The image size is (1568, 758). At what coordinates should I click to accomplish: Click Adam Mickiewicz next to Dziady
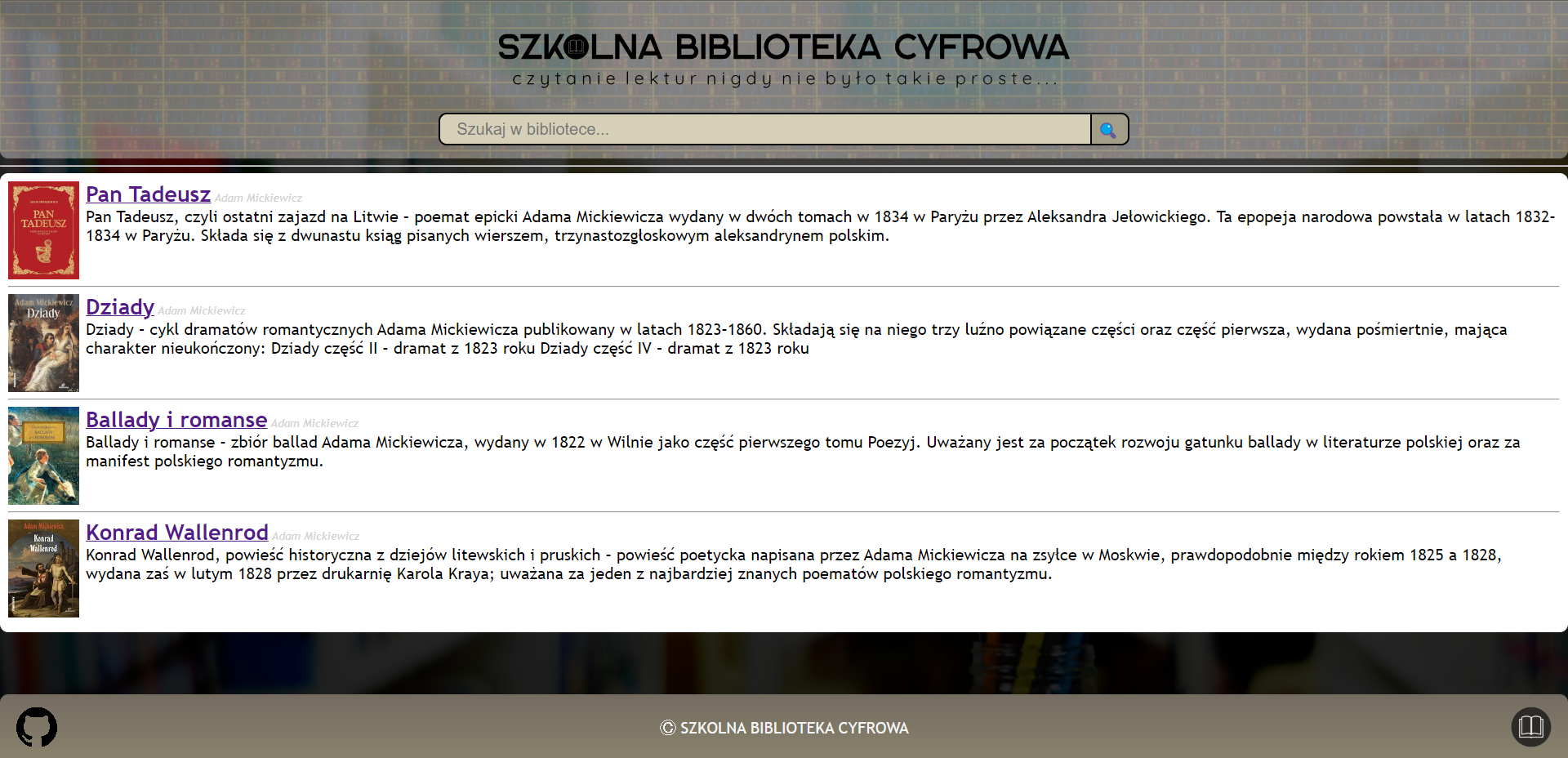201,310
